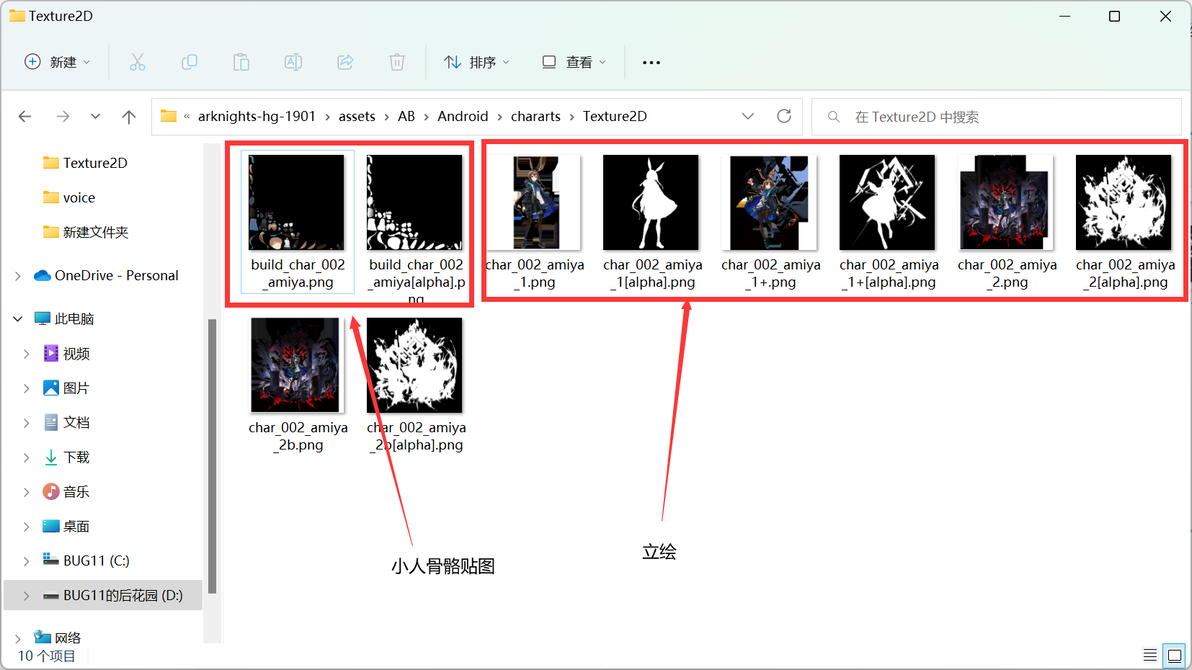The width and height of the screenshot is (1192, 670).
Task: Click the Rename icon in toolbar
Action: [293, 62]
